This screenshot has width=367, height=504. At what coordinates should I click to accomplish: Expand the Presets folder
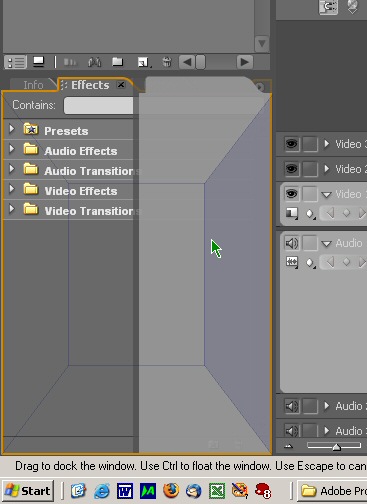12,129
